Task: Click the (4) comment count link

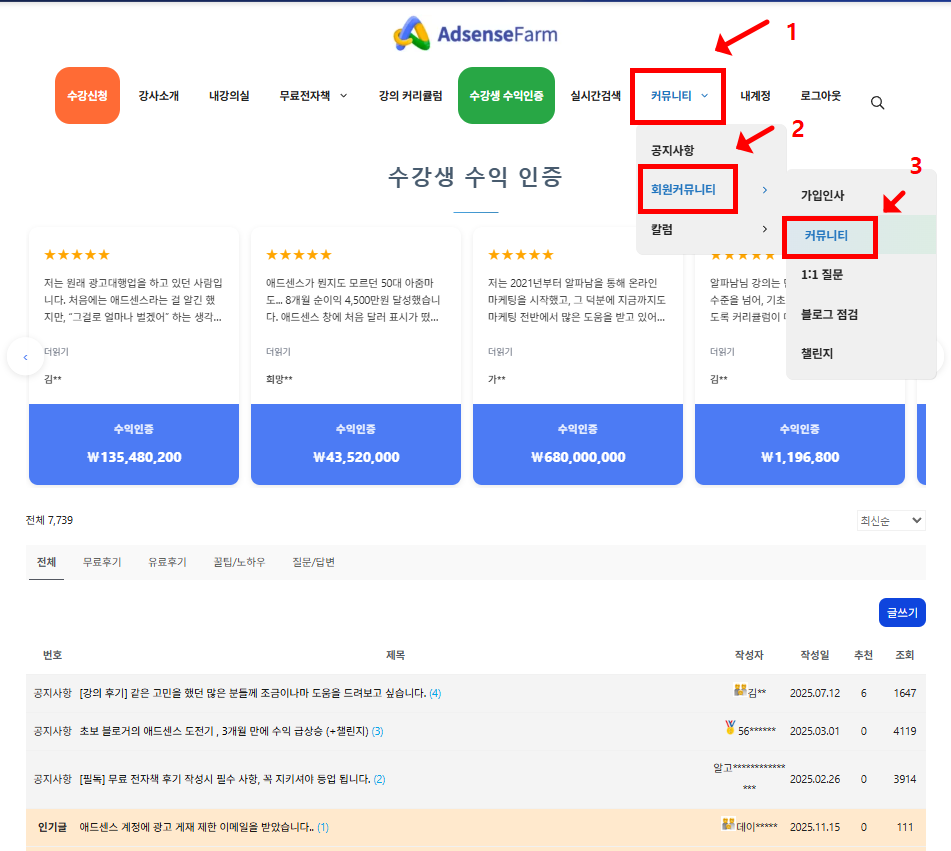Action: (x=435, y=693)
